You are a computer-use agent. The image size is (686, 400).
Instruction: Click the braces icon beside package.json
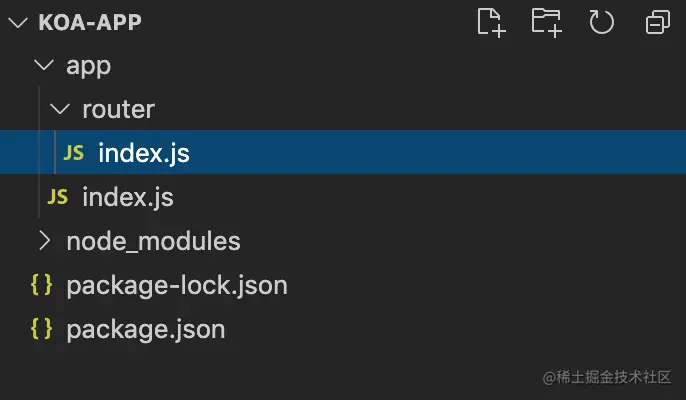(42, 329)
